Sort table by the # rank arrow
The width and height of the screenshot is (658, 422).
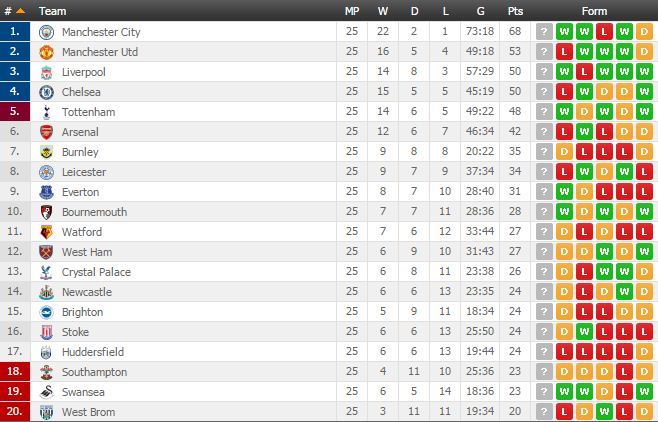(21, 11)
